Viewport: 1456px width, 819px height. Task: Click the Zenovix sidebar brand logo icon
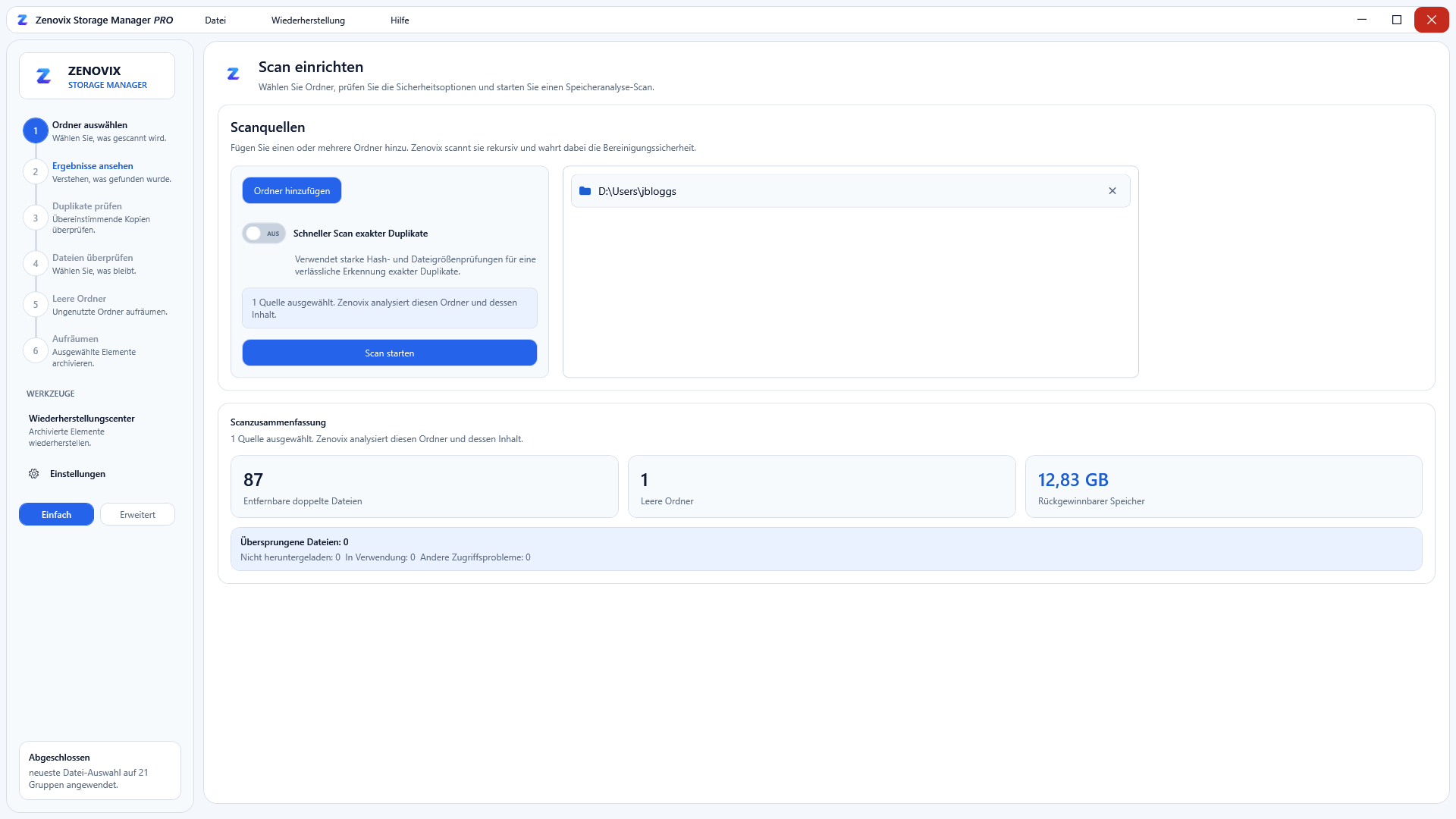(44, 76)
